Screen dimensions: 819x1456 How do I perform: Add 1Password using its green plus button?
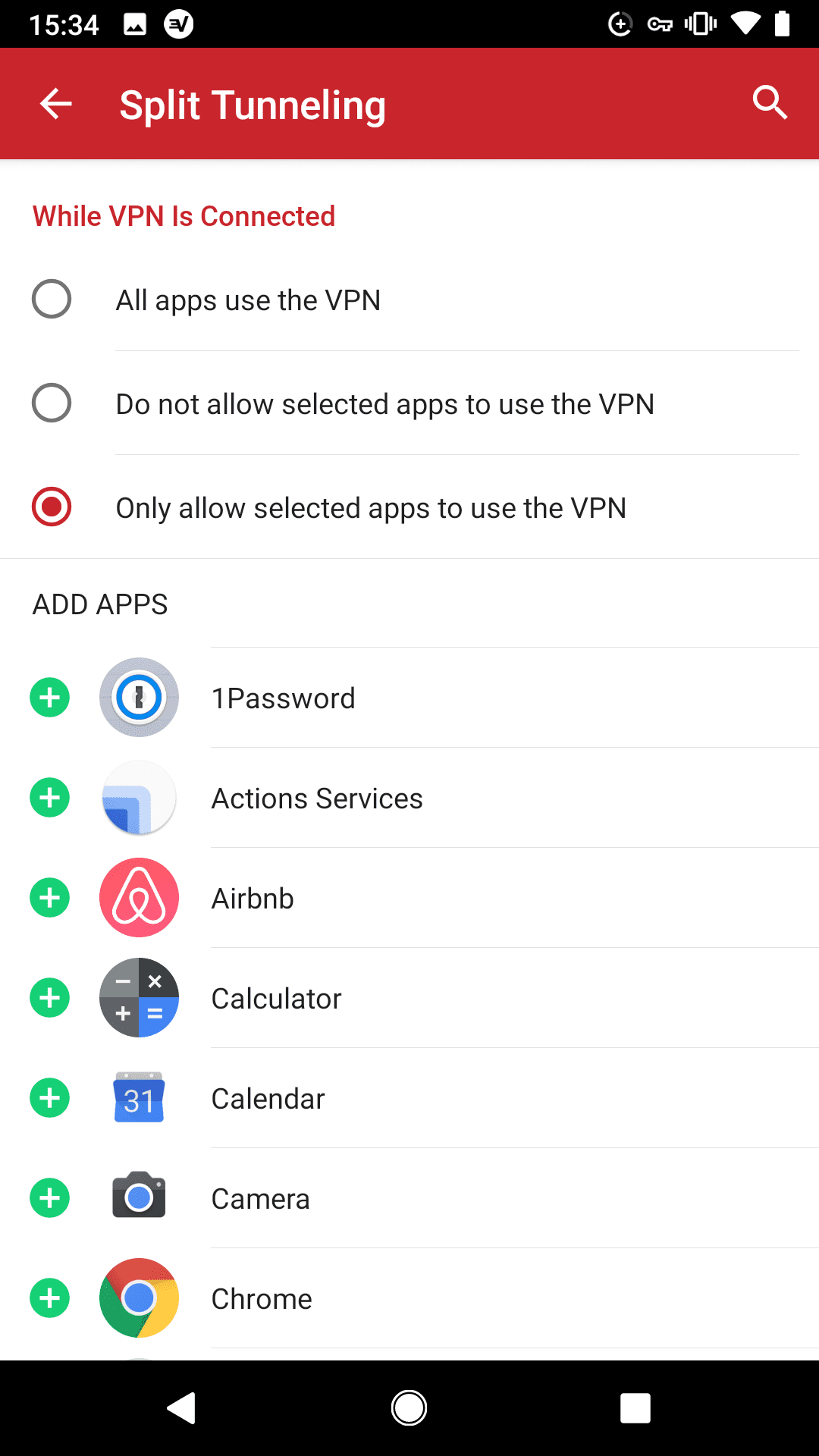click(49, 698)
